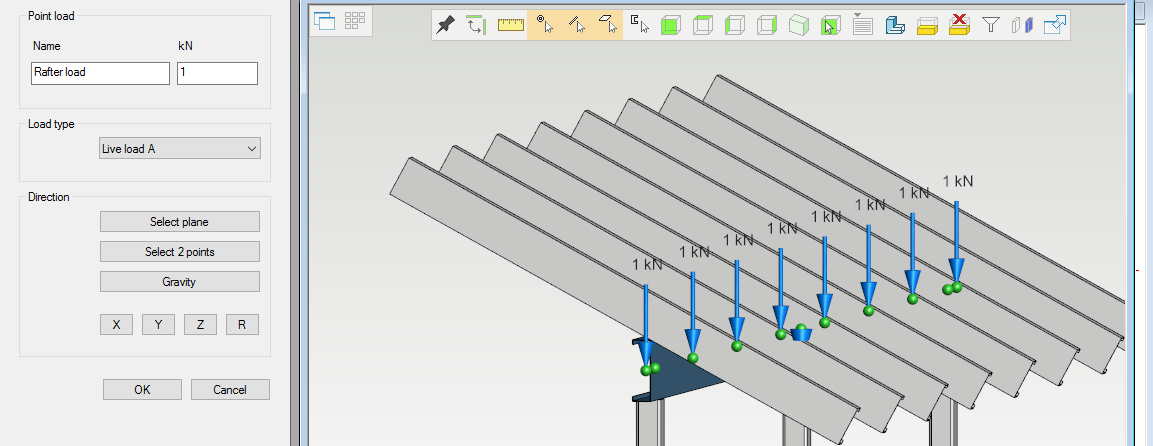Click the kN value input field
Viewport: 1153px width, 446px height.
[217, 73]
